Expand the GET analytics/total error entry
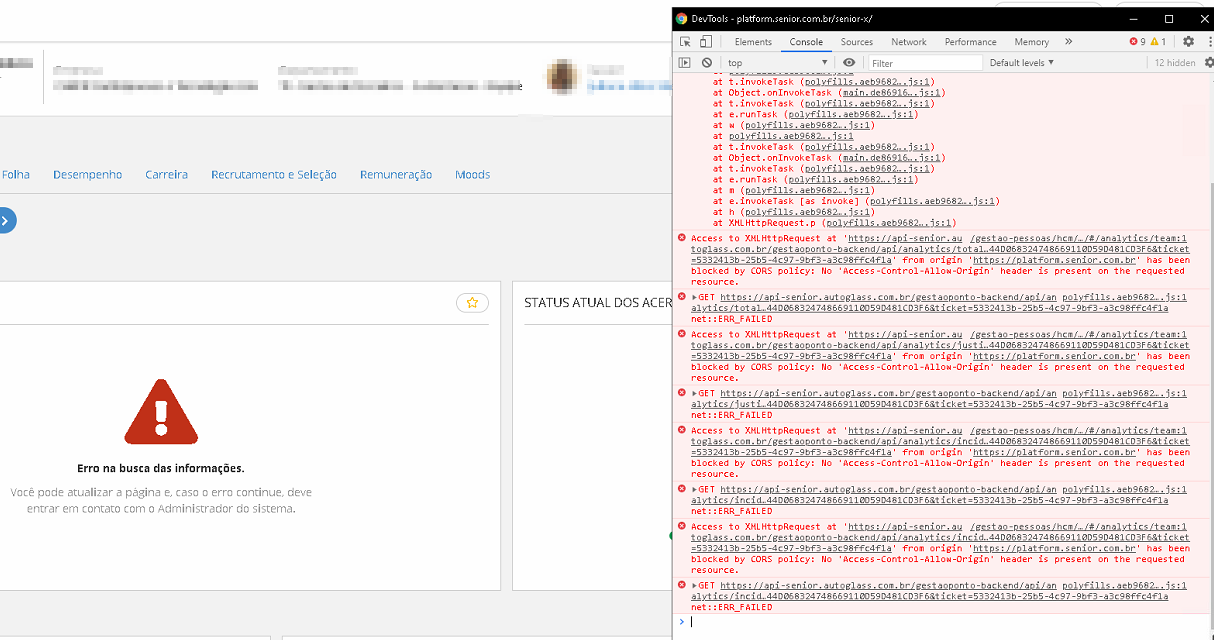Image resolution: width=1214 pixels, height=640 pixels. coord(695,297)
